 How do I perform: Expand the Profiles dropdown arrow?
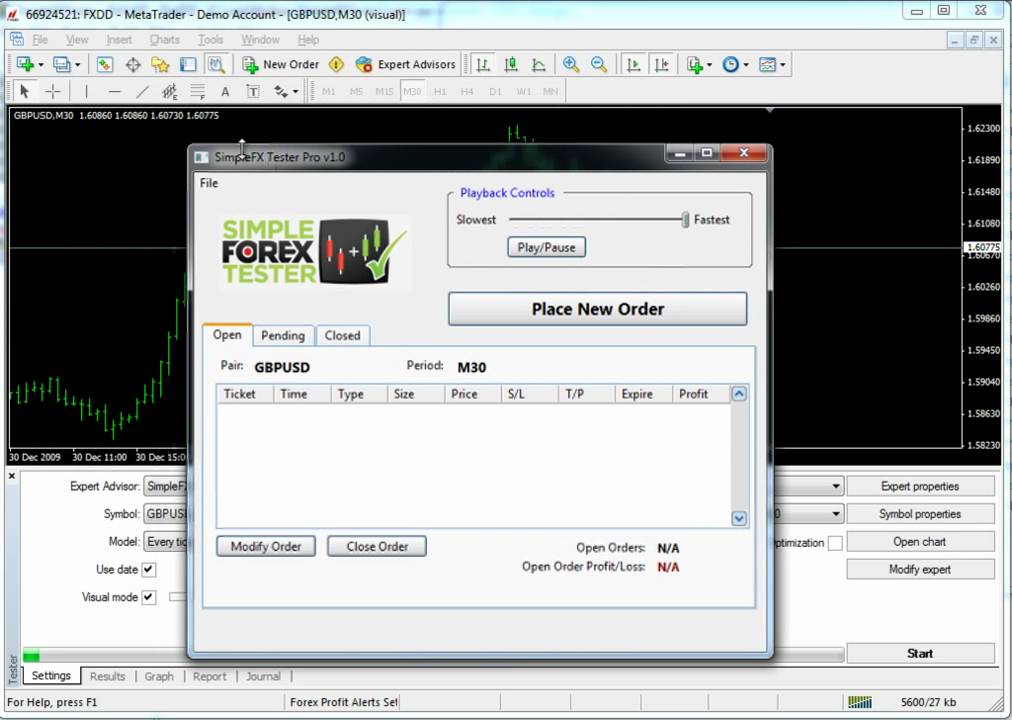77,65
